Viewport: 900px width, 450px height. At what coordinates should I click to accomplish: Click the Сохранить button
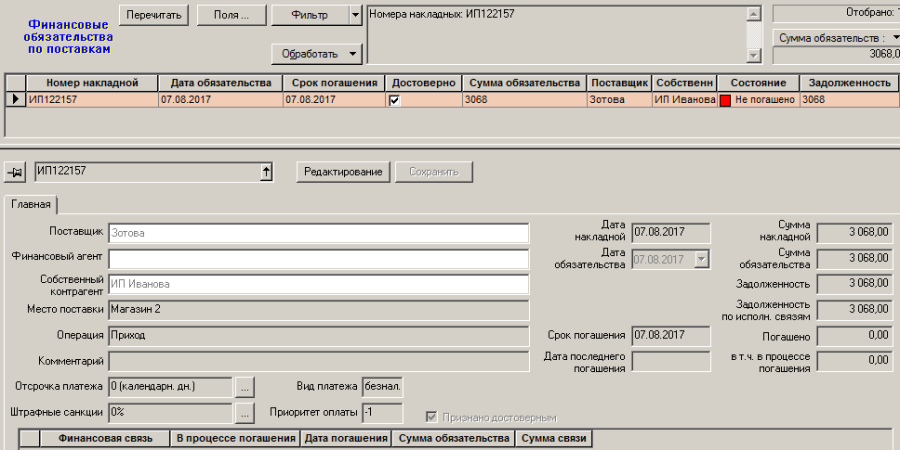433,172
